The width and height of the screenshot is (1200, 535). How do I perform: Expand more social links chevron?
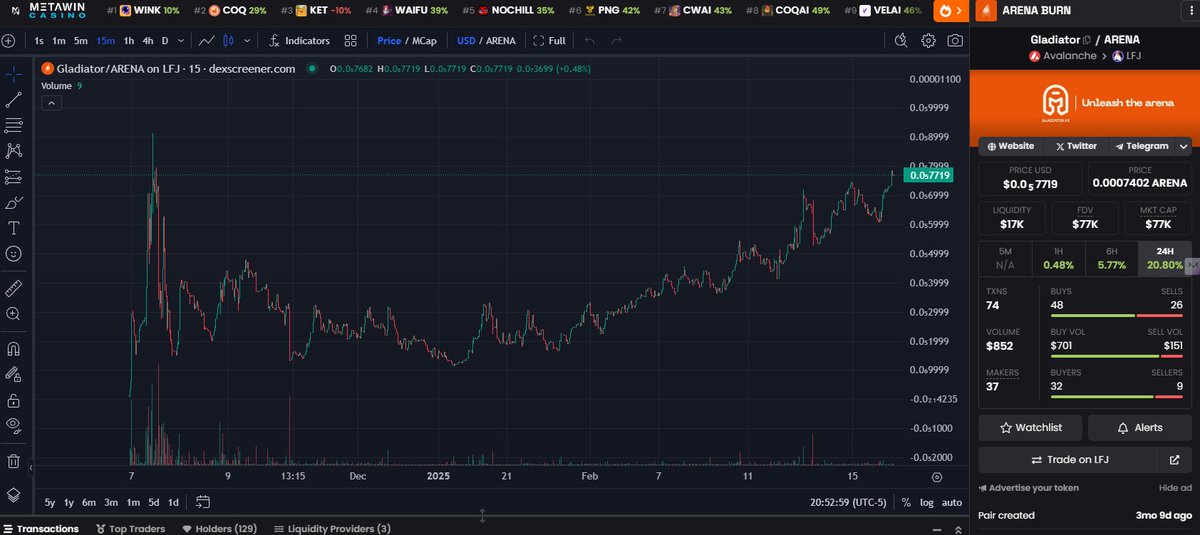[1185, 146]
